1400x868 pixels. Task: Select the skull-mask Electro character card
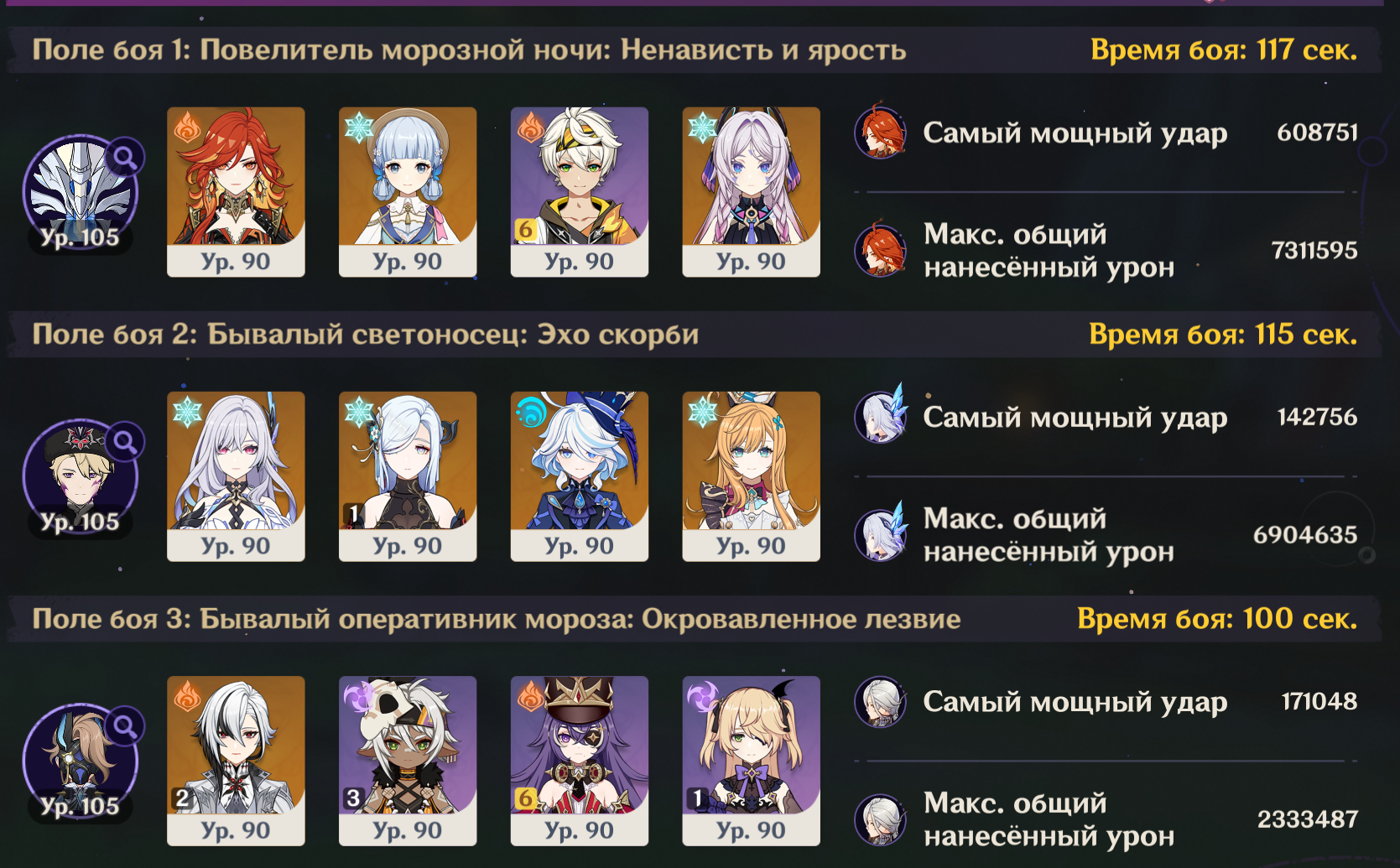[x=408, y=761]
